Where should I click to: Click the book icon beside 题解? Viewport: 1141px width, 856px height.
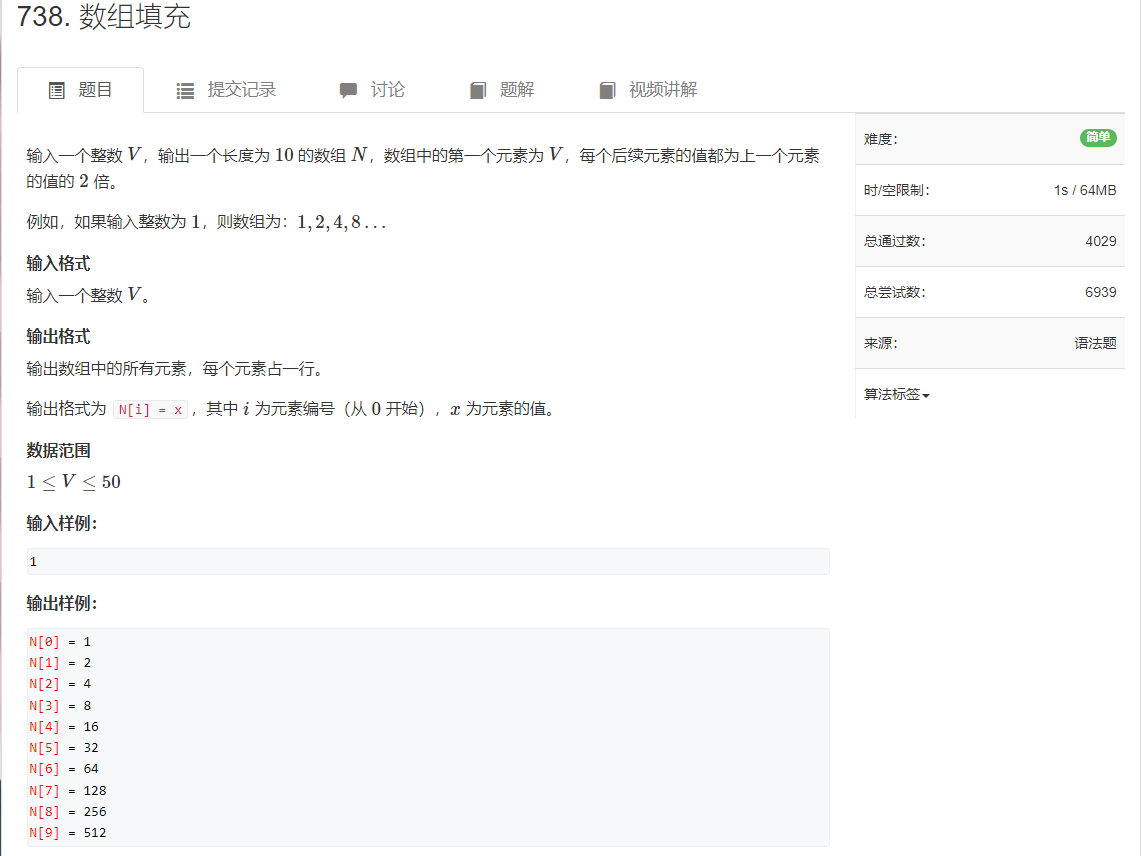point(478,91)
